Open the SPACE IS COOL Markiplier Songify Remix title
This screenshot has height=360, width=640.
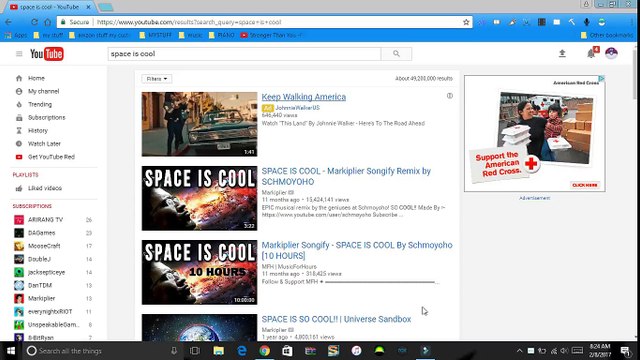346,176
